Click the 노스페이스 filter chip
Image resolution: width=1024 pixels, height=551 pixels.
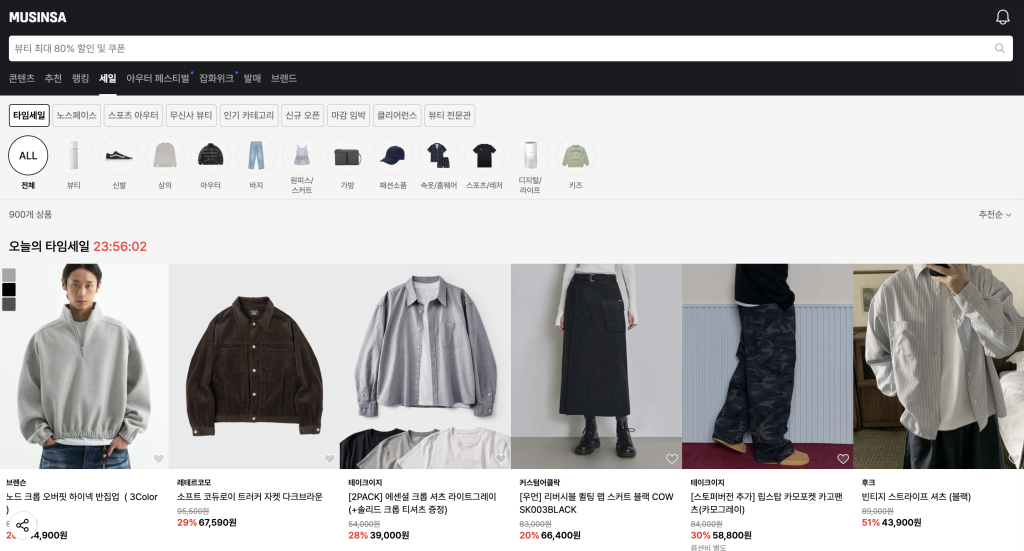77,116
